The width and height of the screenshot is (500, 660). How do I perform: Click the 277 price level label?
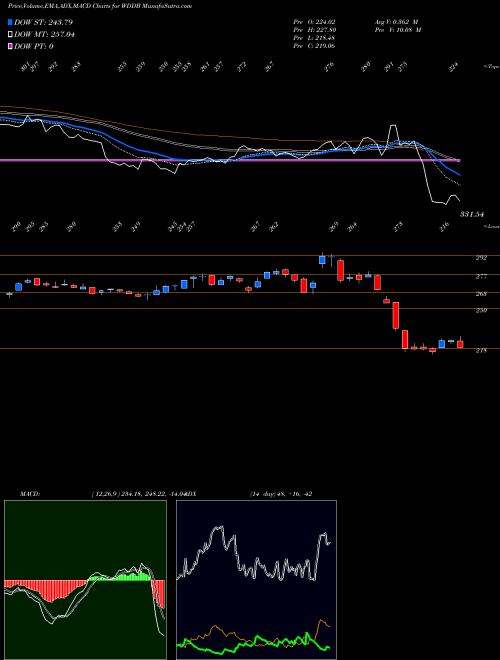(x=481, y=277)
